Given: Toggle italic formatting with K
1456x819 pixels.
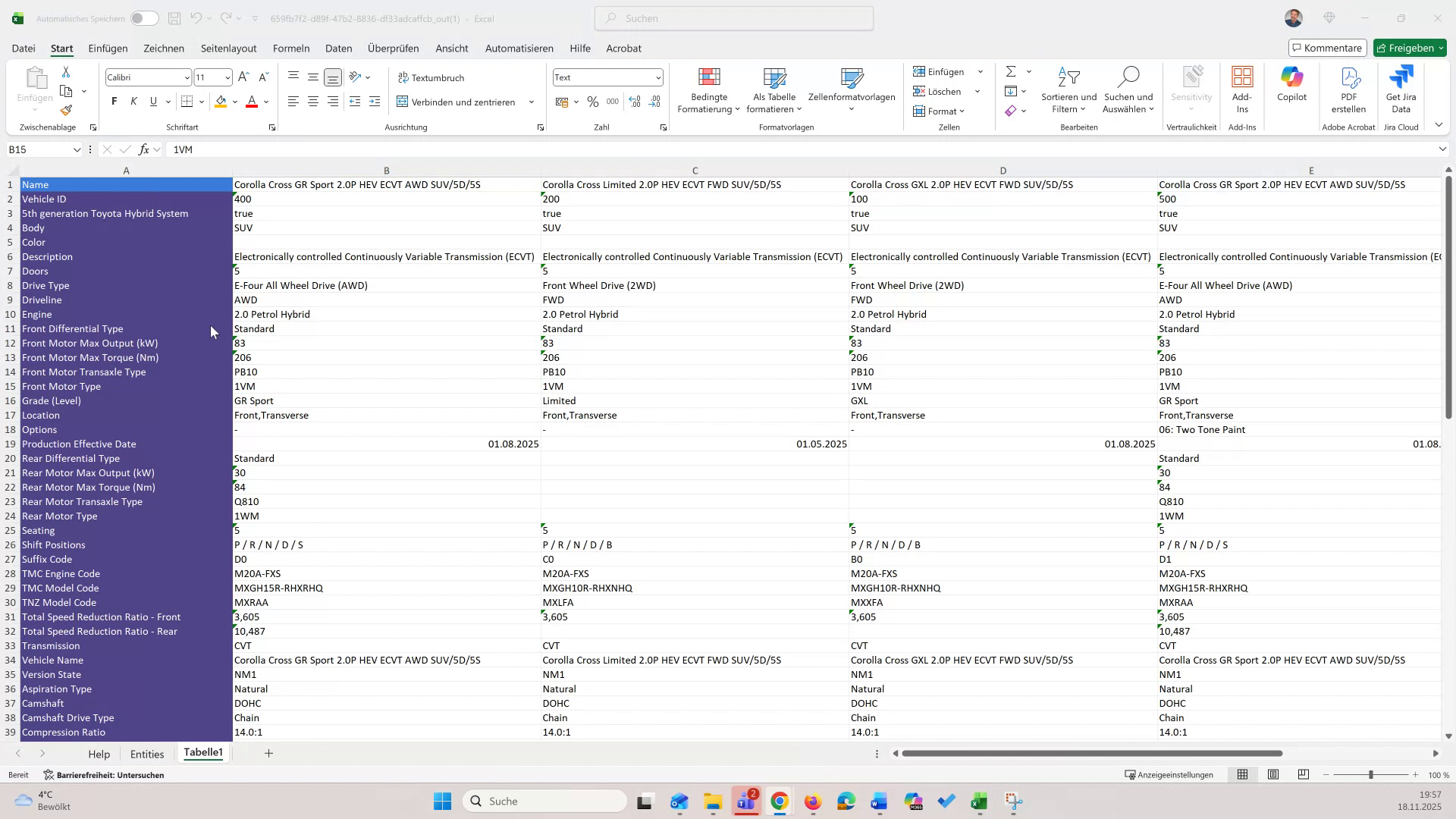Looking at the screenshot, I should click(x=133, y=101).
